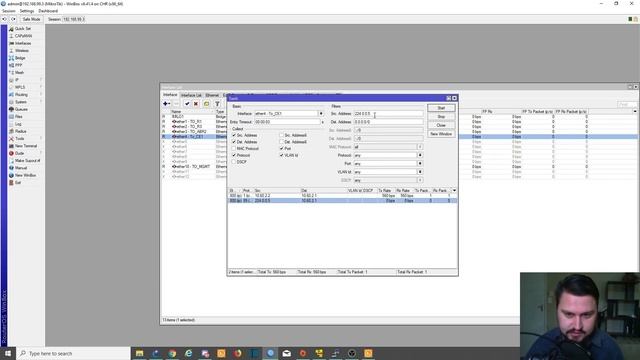Open Firefox from the taskbar
The image size is (640, 360).
coord(238,353)
